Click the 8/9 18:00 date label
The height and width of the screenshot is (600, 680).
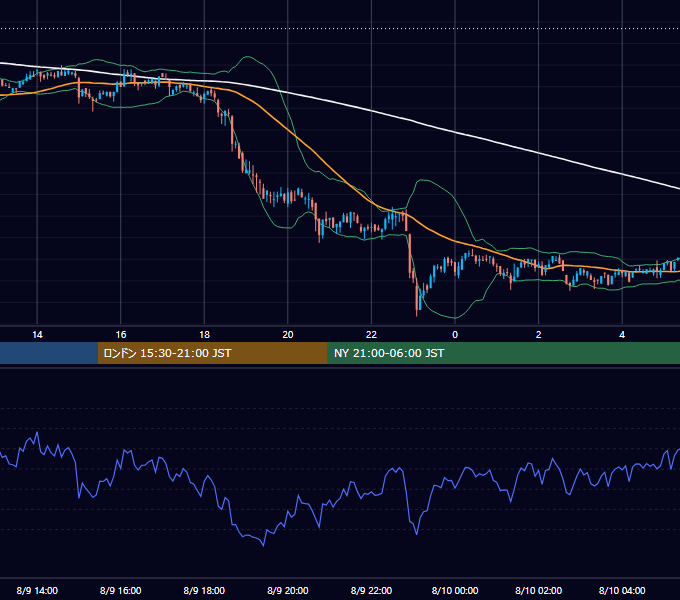tap(204, 590)
